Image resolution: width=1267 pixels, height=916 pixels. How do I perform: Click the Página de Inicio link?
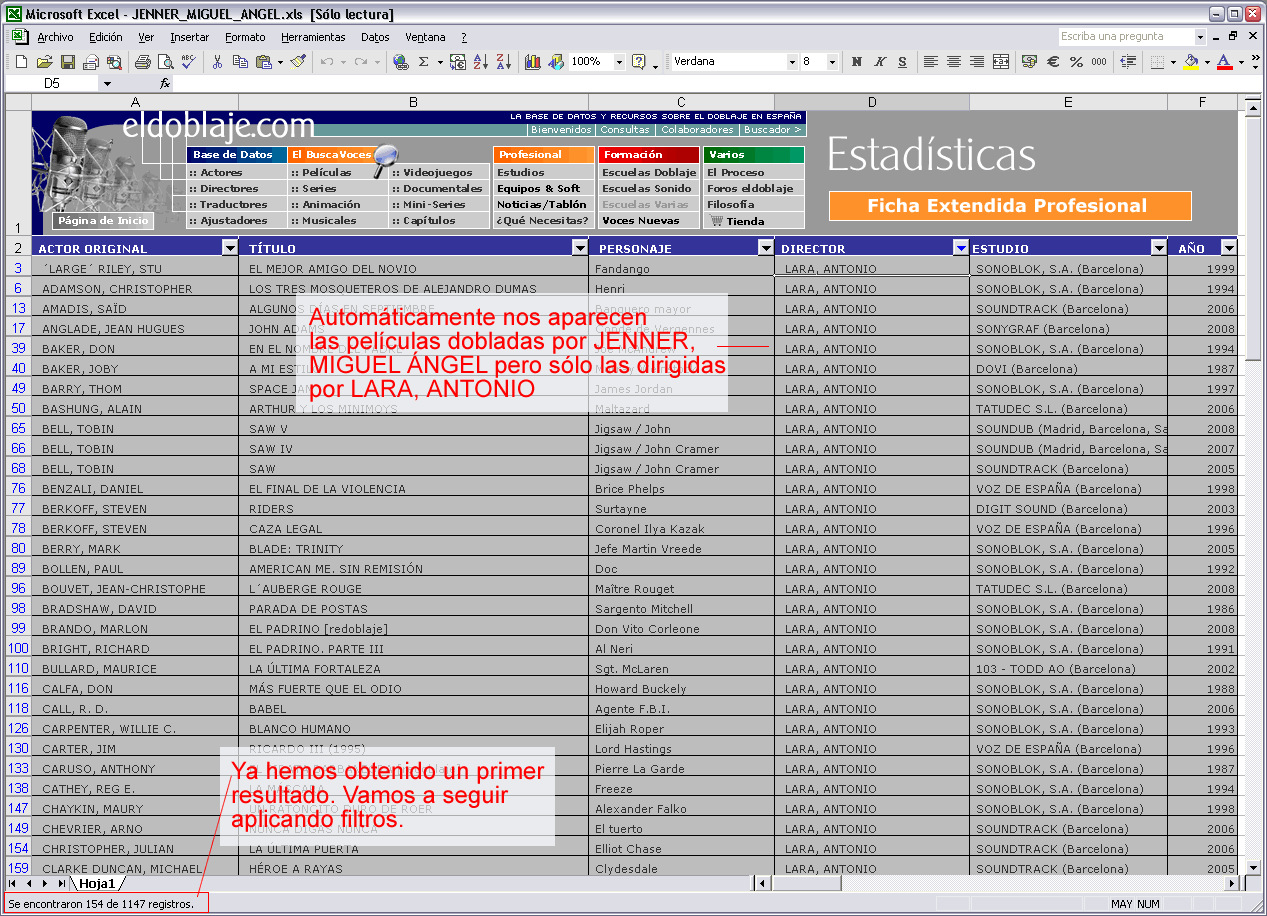[x=103, y=221]
